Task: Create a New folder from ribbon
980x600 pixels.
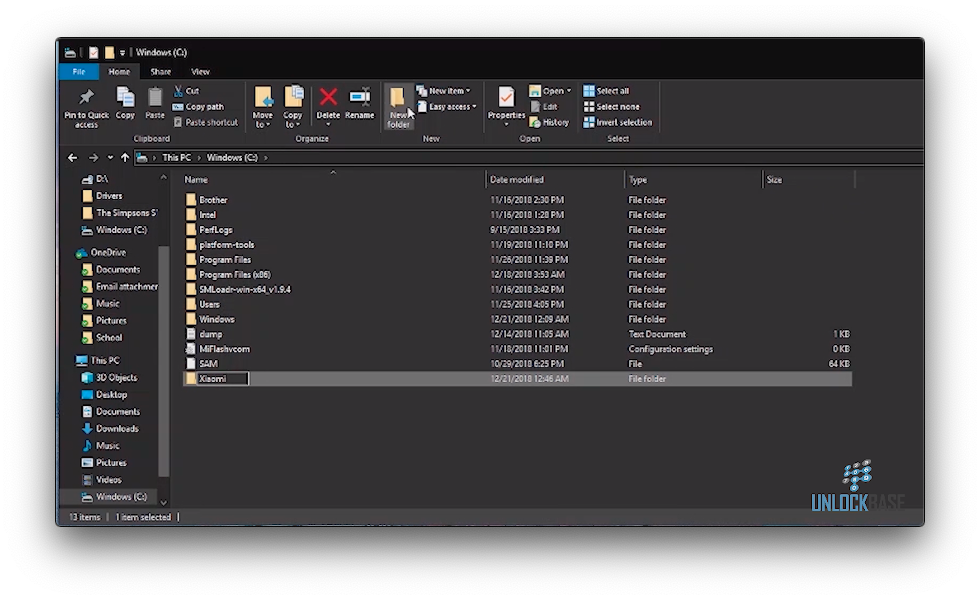Action: 398,106
